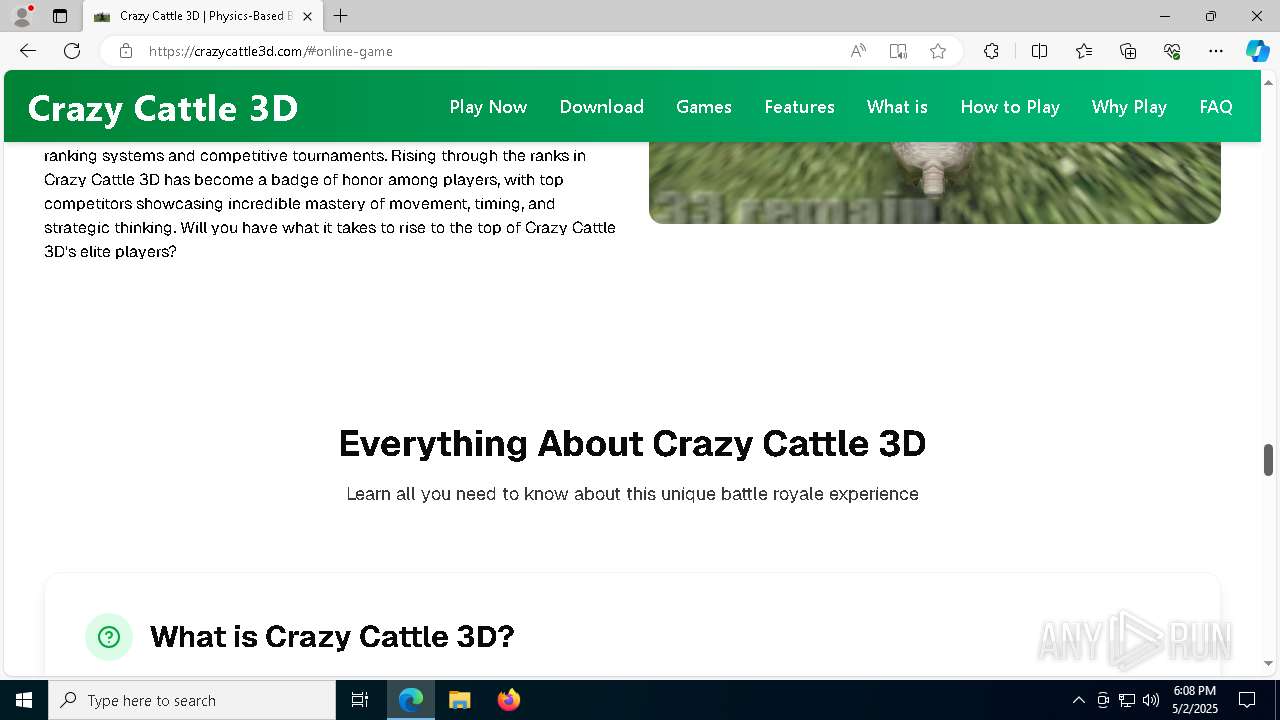Viewport: 1280px width, 720px height.
Task: Open What is nav link
Action: (x=897, y=107)
